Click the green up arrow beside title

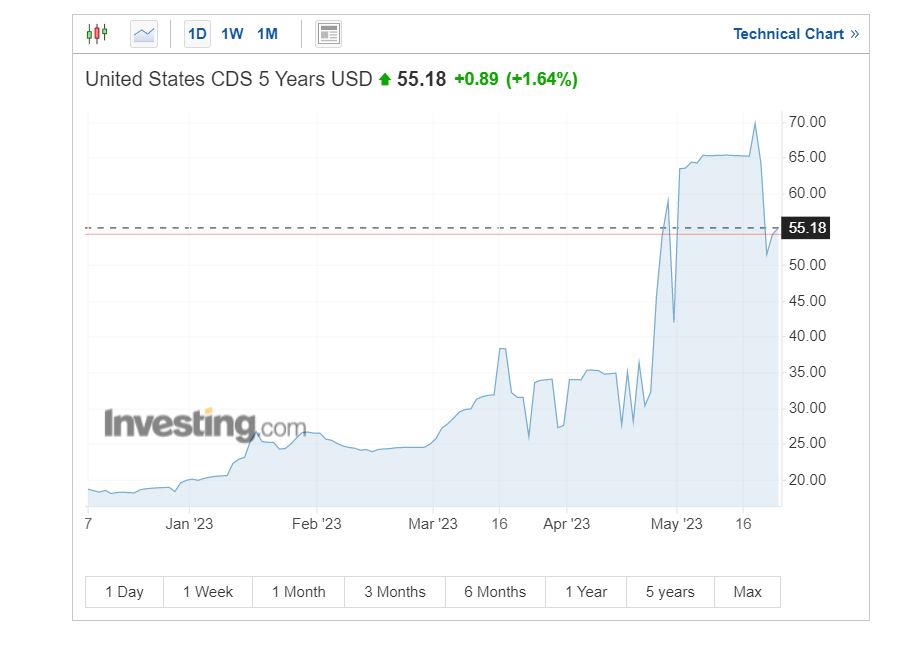point(385,80)
